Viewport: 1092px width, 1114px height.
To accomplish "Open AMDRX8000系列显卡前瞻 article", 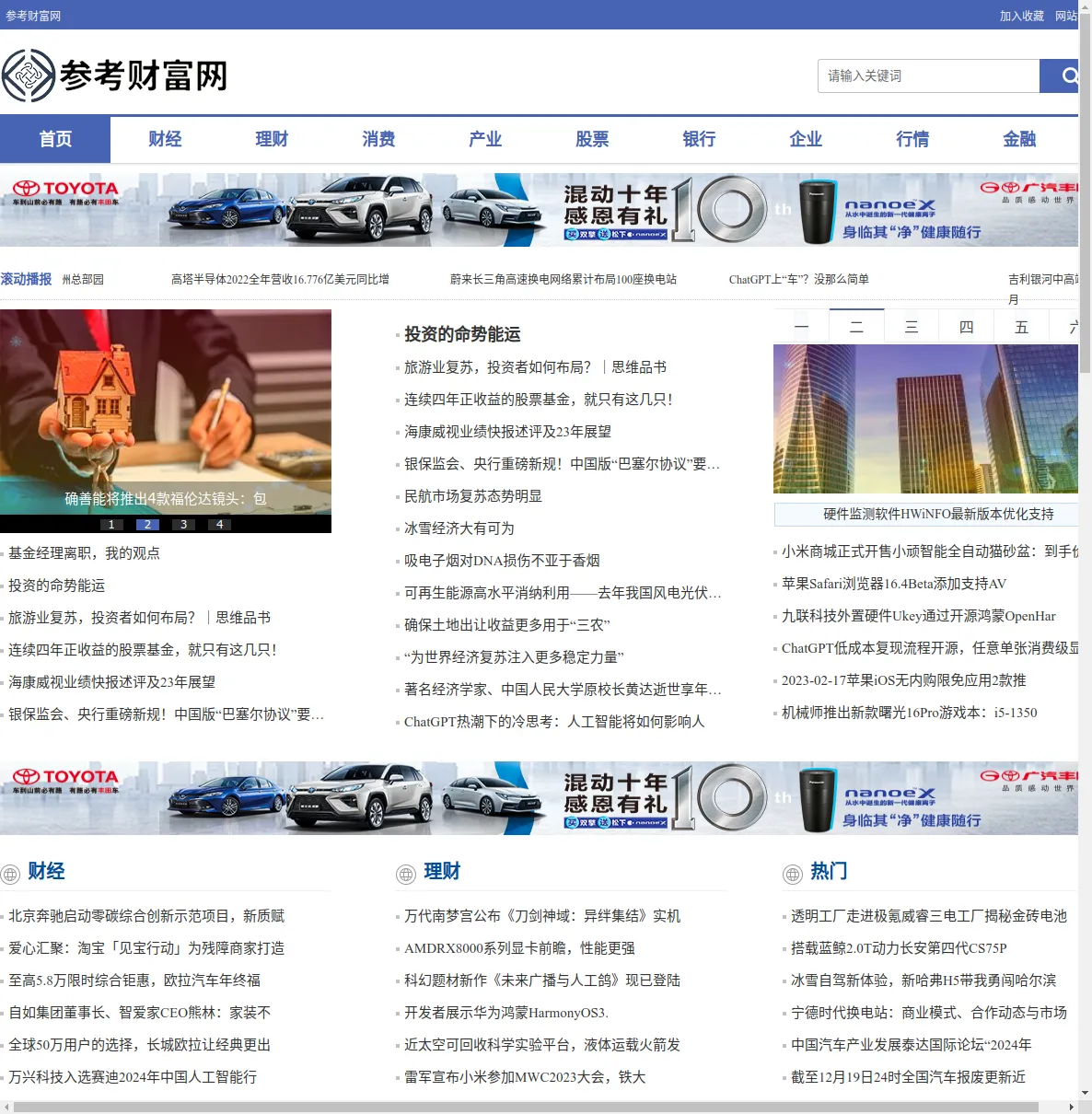I will coord(519,948).
